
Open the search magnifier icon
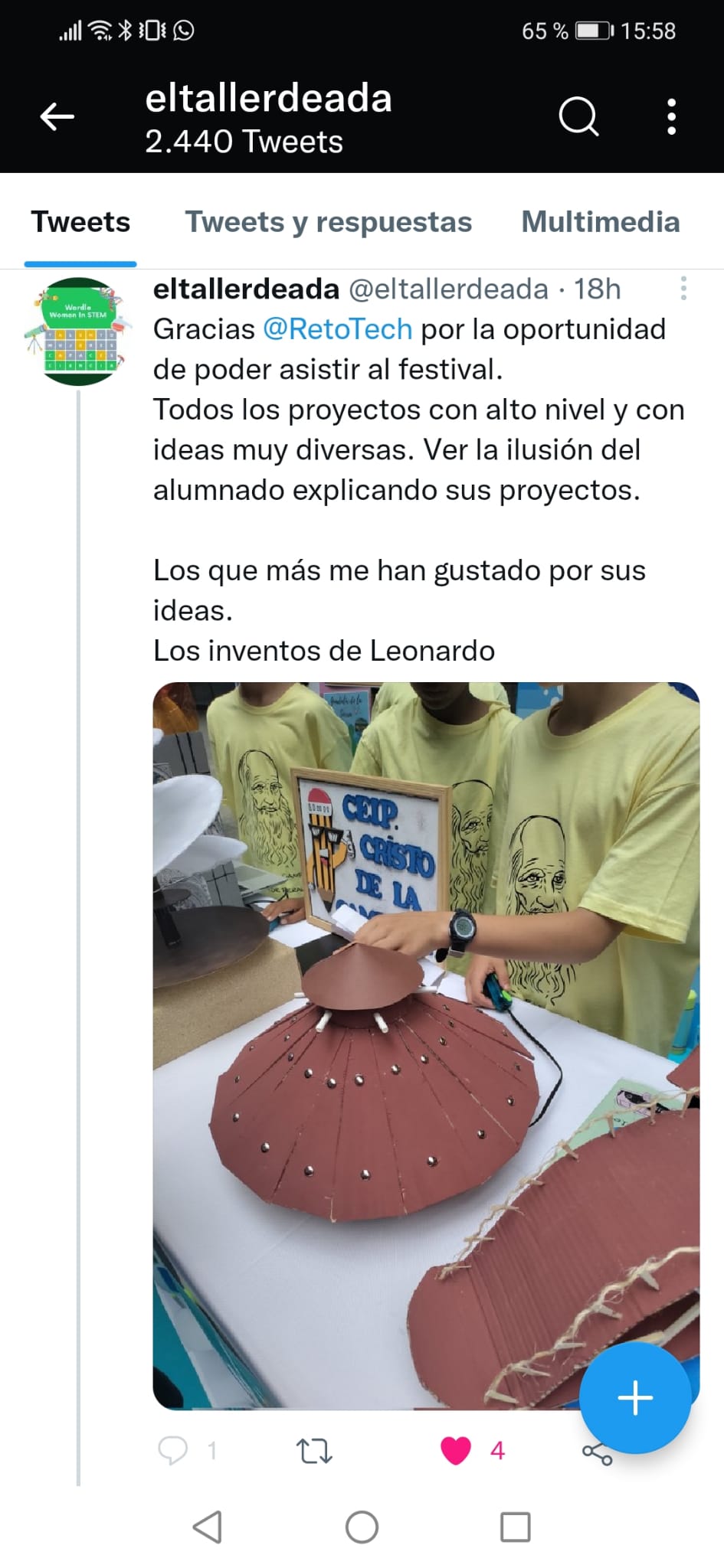pyautogui.click(x=578, y=117)
